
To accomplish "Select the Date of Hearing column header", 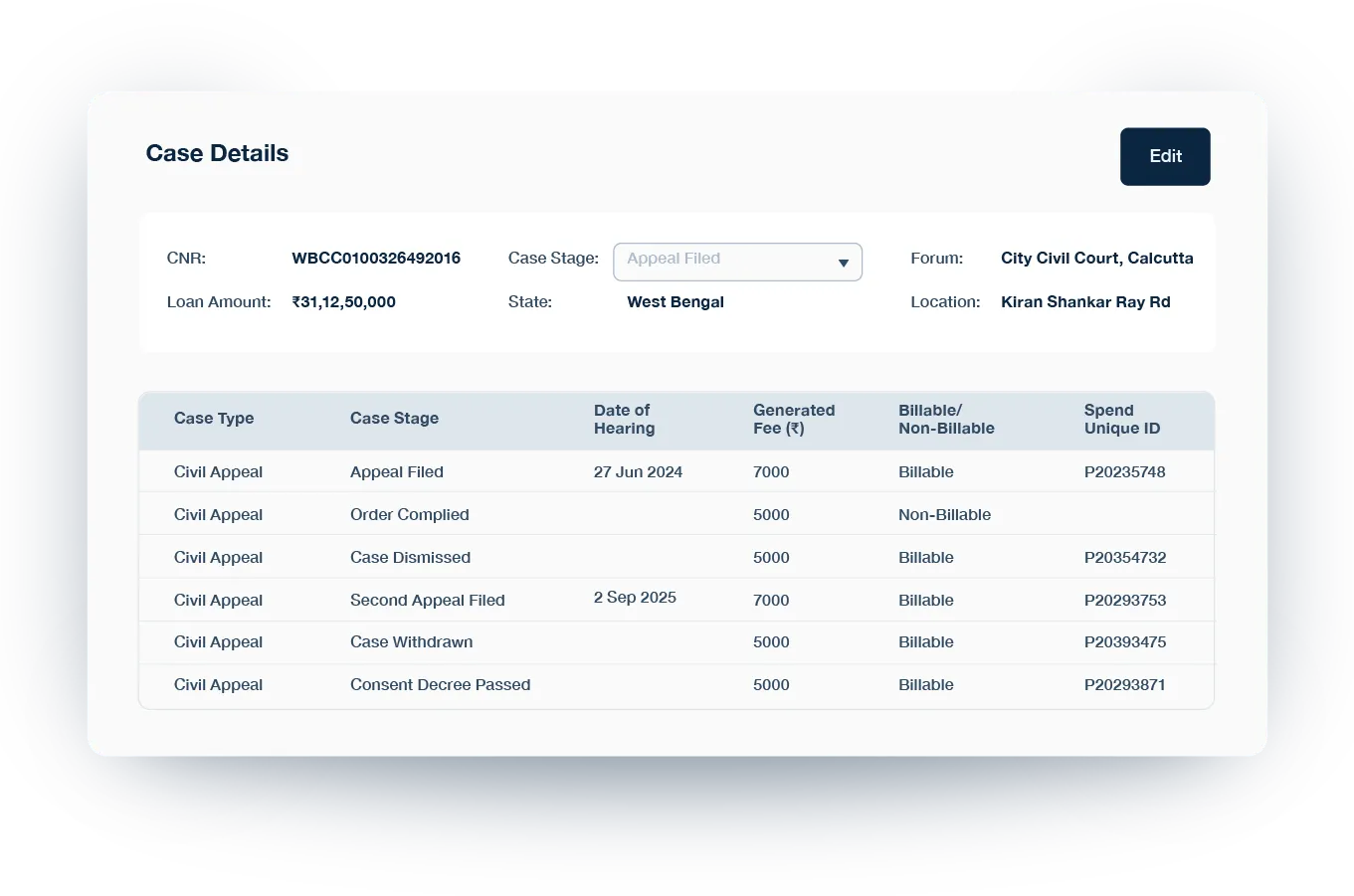I will (x=624, y=419).
